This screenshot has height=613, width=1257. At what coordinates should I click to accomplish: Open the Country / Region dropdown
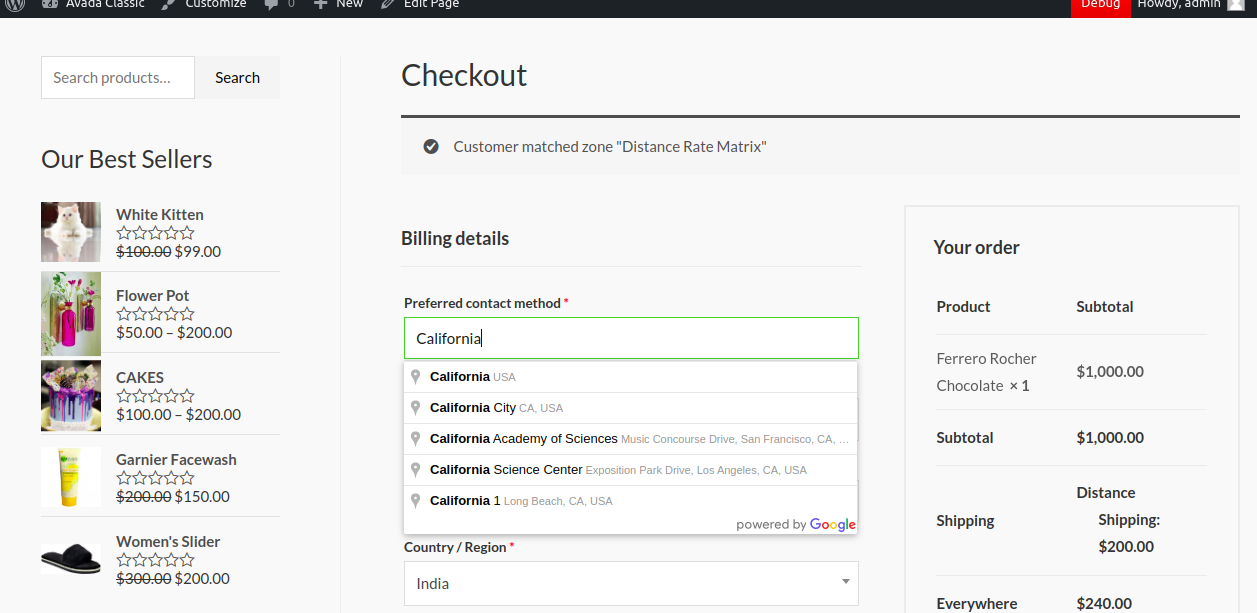(631, 583)
